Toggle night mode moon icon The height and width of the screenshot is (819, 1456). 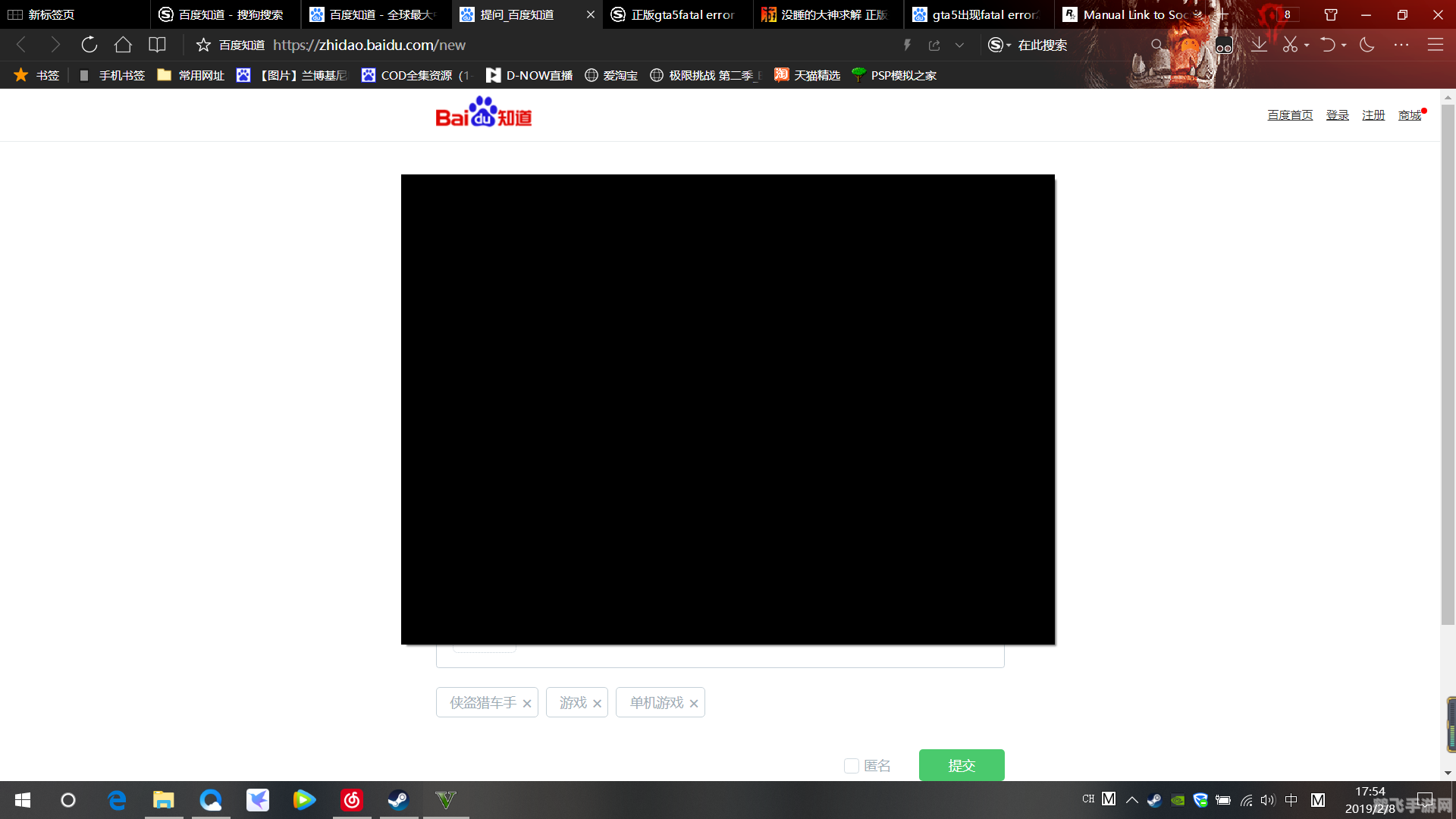pyautogui.click(x=1367, y=45)
